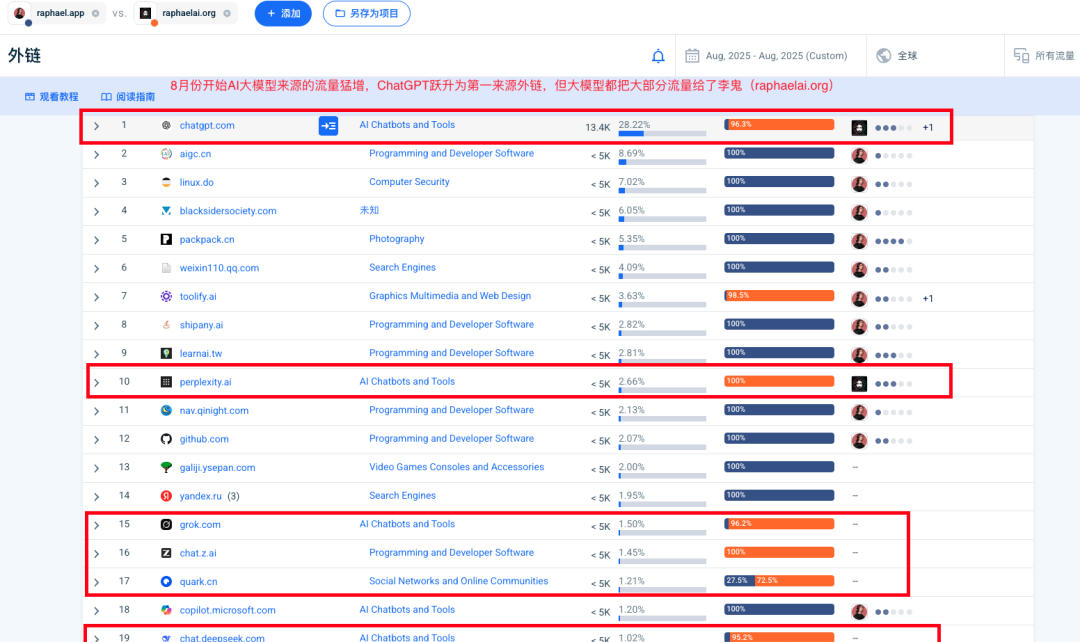Remove raphaelai.org from comparison

pos(227,13)
